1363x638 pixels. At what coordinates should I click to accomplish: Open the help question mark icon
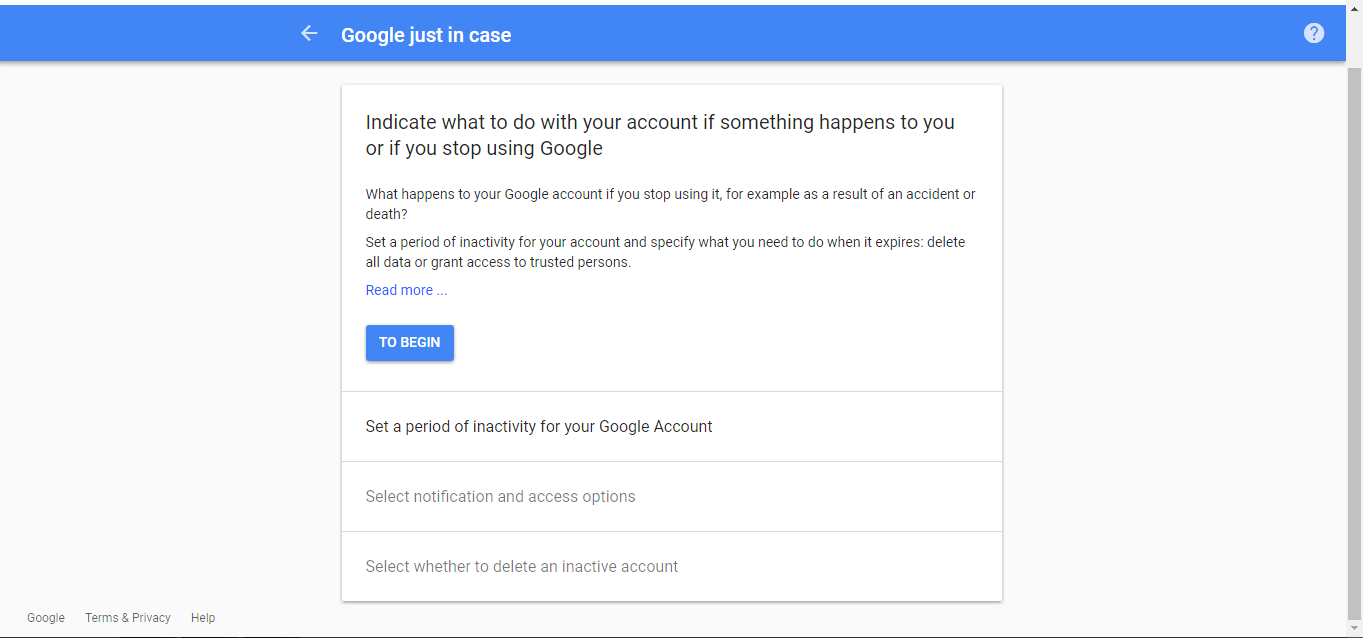coord(1314,33)
